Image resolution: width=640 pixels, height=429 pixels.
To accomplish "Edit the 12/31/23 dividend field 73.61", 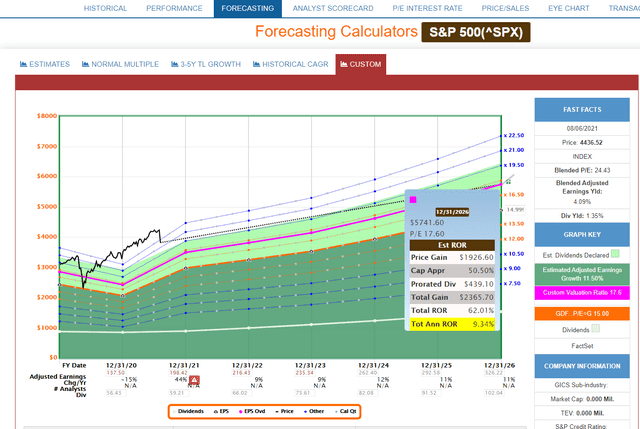I will 304,393.
